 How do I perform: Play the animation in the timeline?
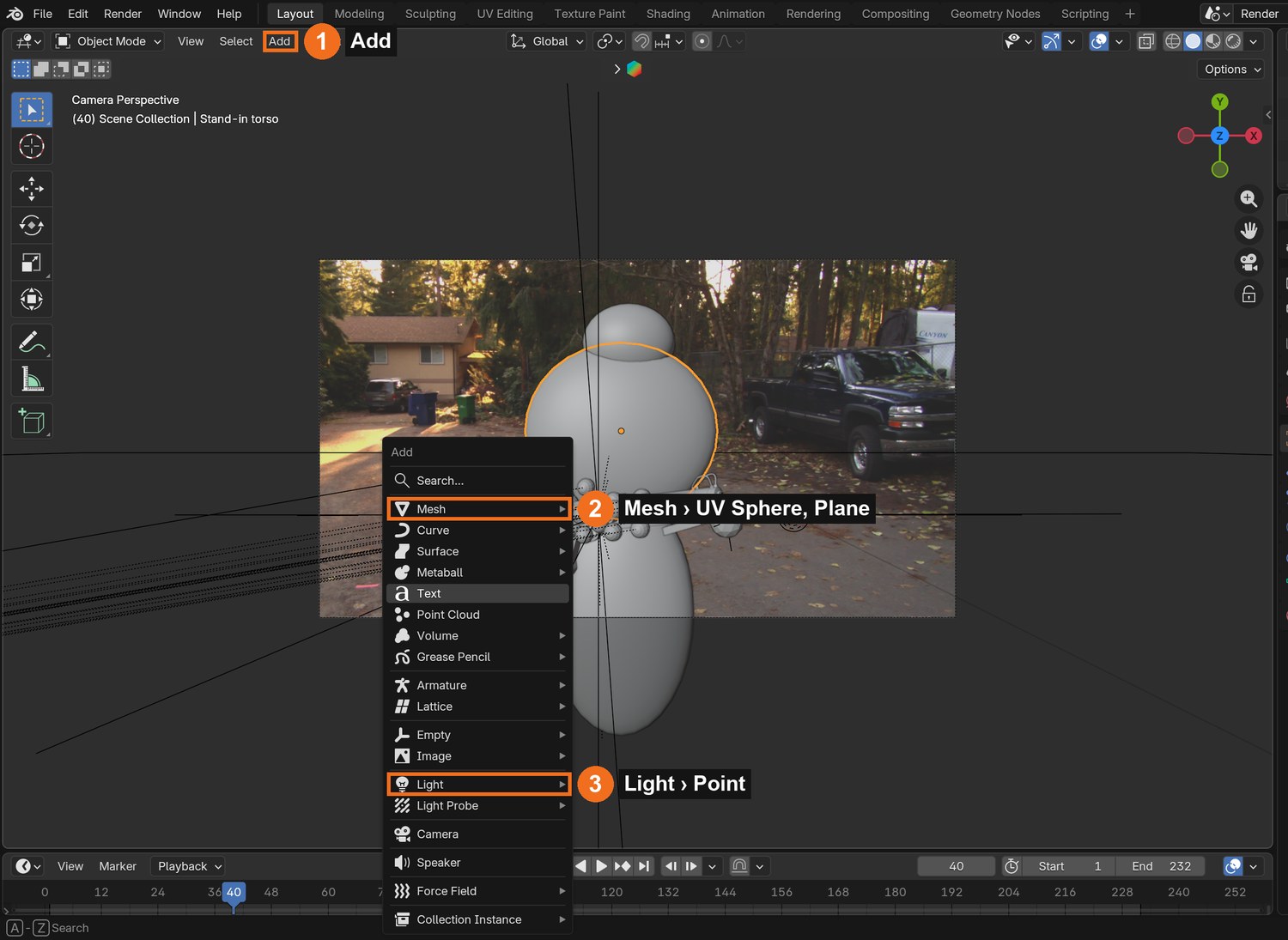[x=601, y=866]
